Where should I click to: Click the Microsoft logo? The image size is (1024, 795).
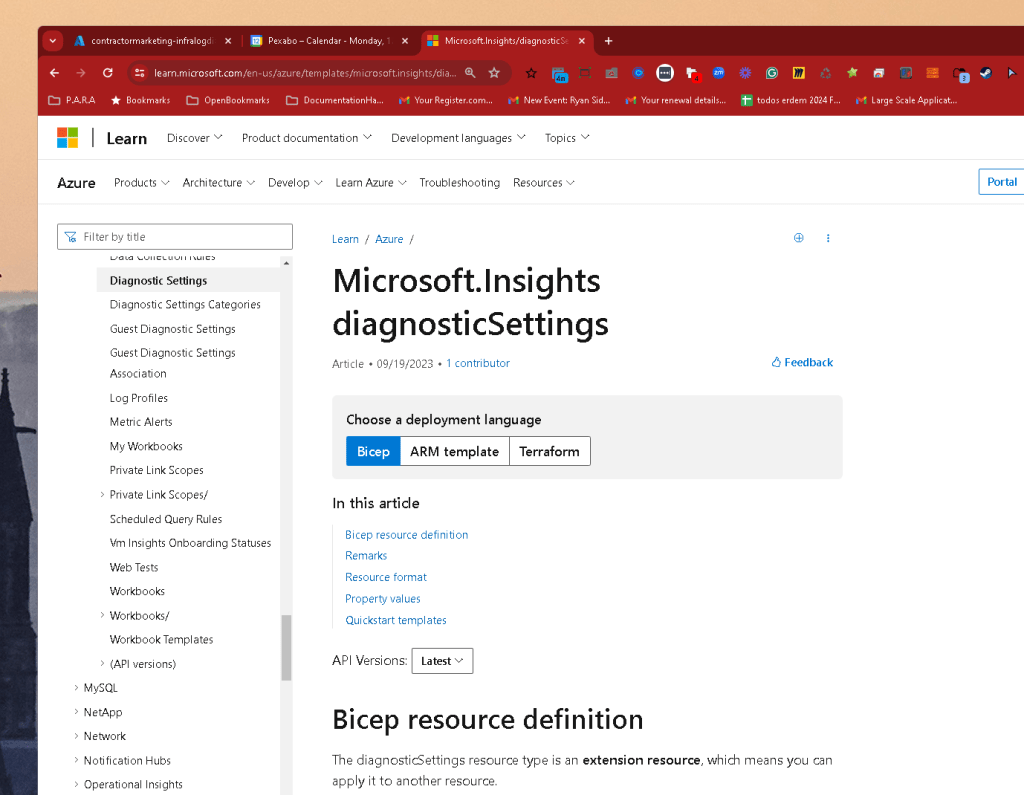(67, 138)
